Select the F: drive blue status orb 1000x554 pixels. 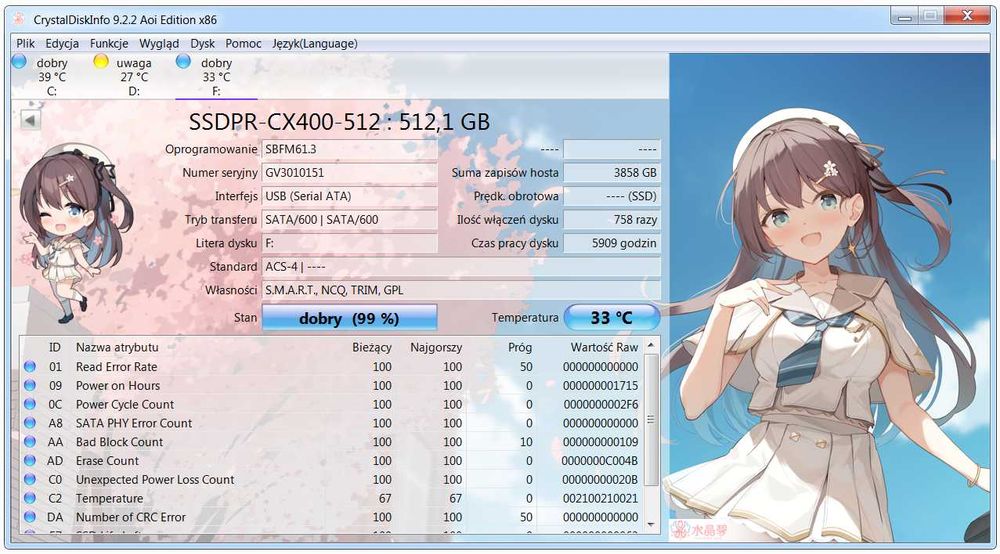(x=183, y=61)
